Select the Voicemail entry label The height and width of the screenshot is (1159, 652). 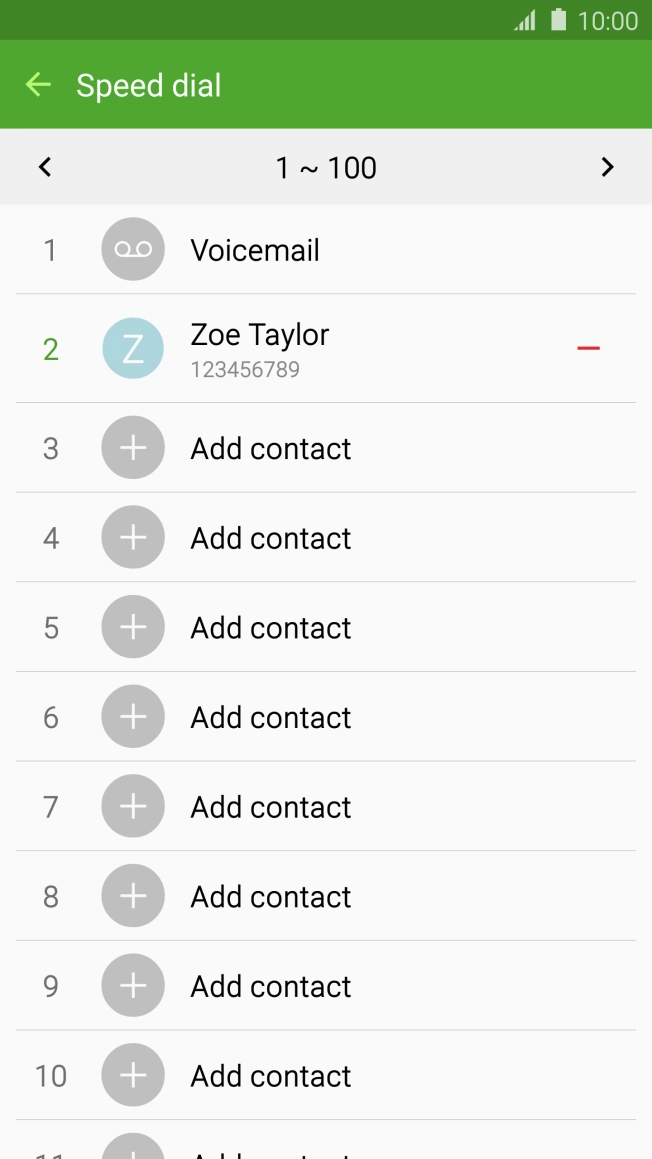point(255,249)
